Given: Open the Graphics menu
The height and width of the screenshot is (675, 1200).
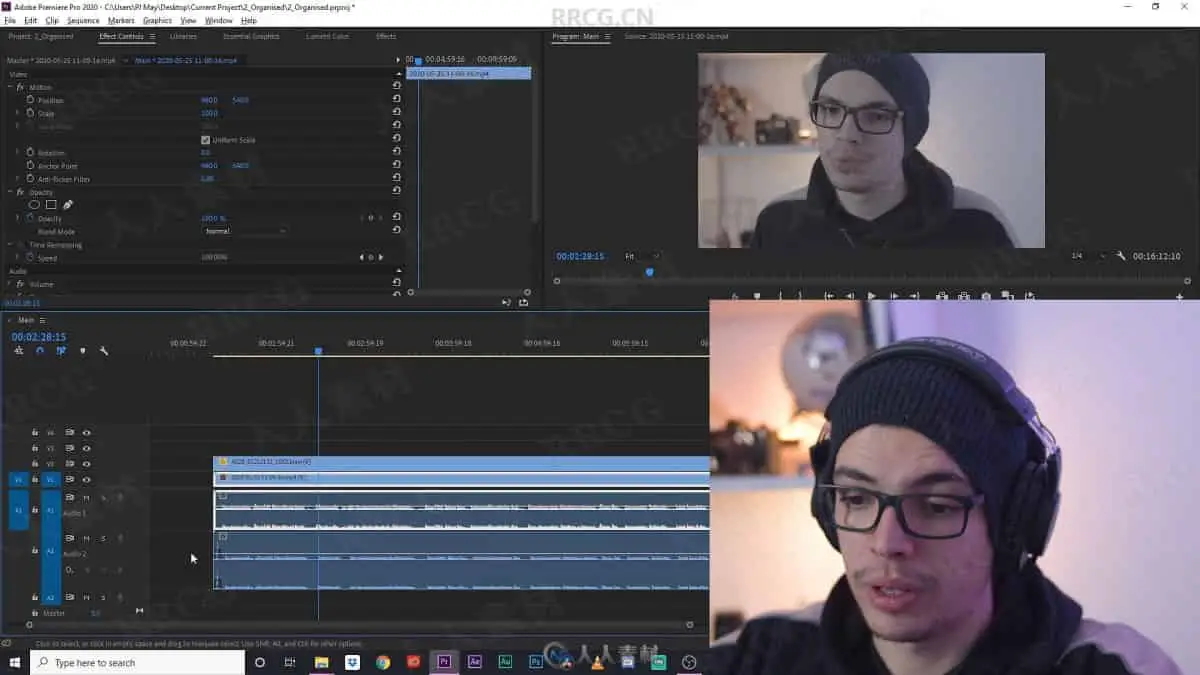Looking at the screenshot, I should tap(157, 20).
